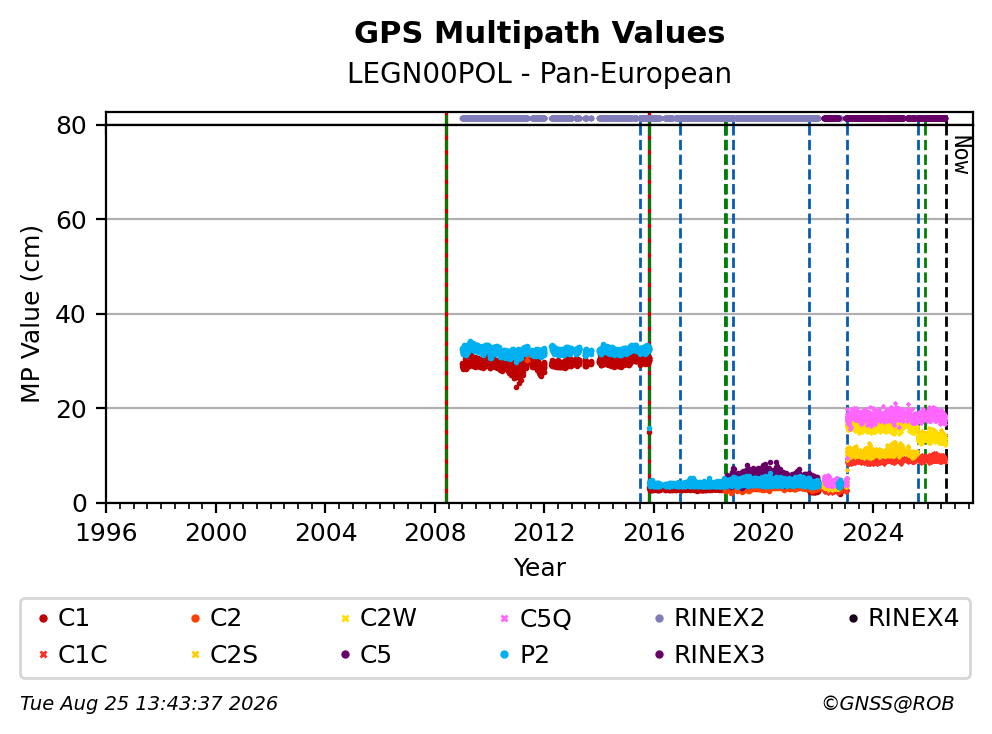Click the C5Q legend entry

[536, 618]
